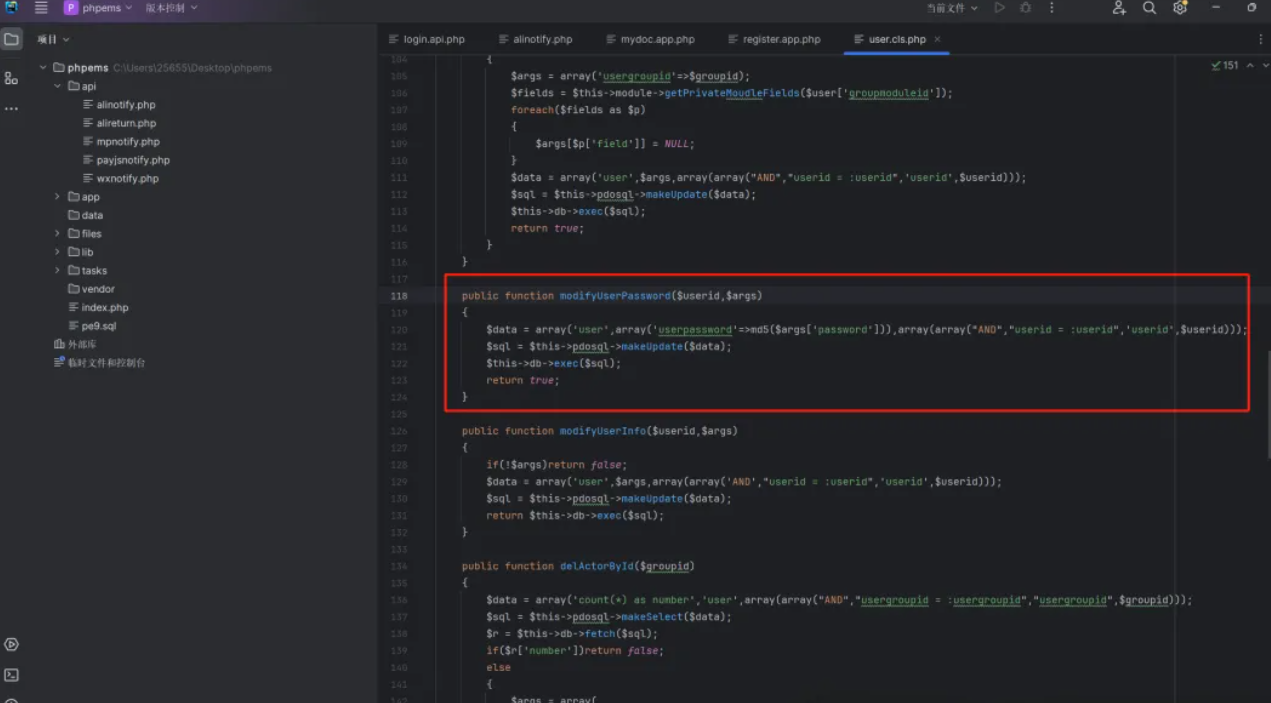
Task: Close the user.cls.php tab
Action: coord(937,40)
